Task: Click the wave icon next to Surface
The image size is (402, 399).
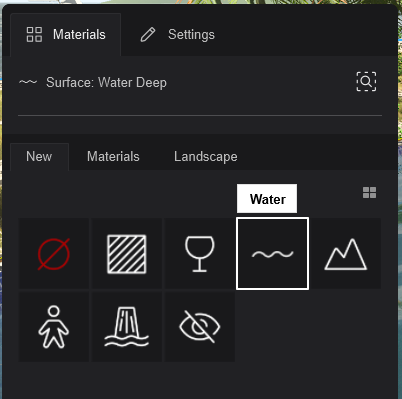Action: coord(28,82)
